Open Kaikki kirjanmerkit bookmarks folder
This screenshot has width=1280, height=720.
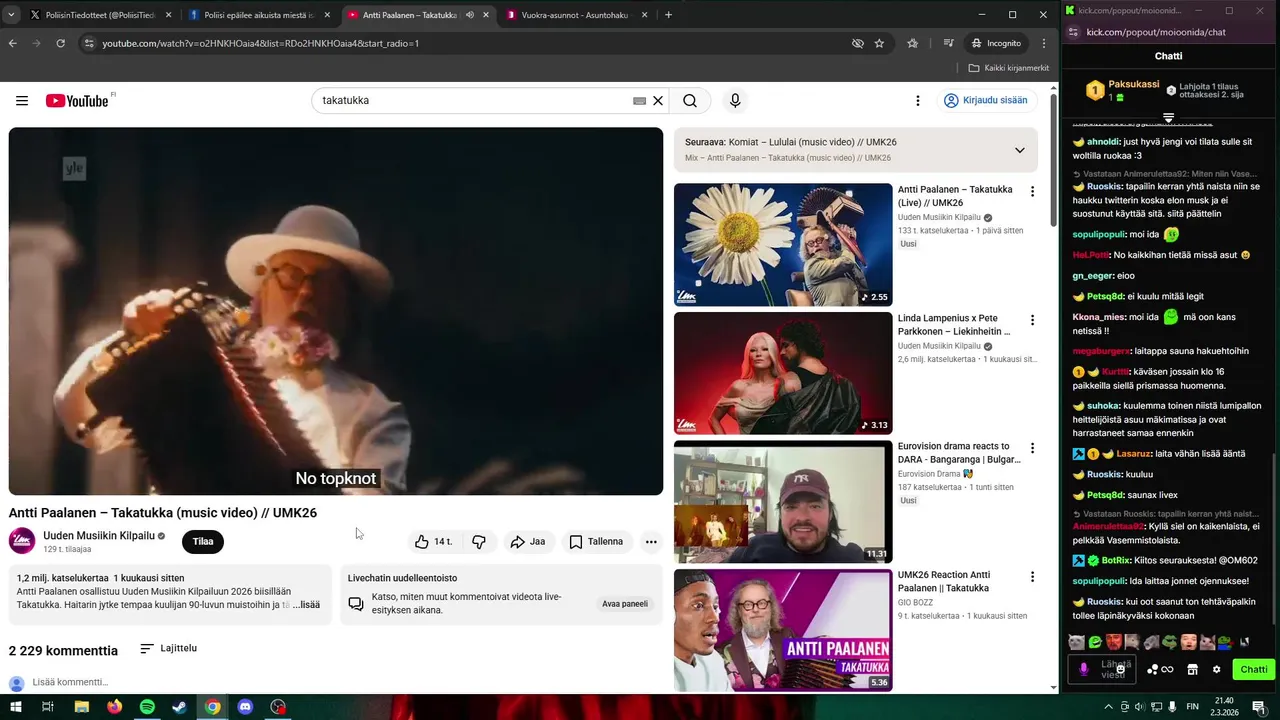click(x=1009, y=68)
